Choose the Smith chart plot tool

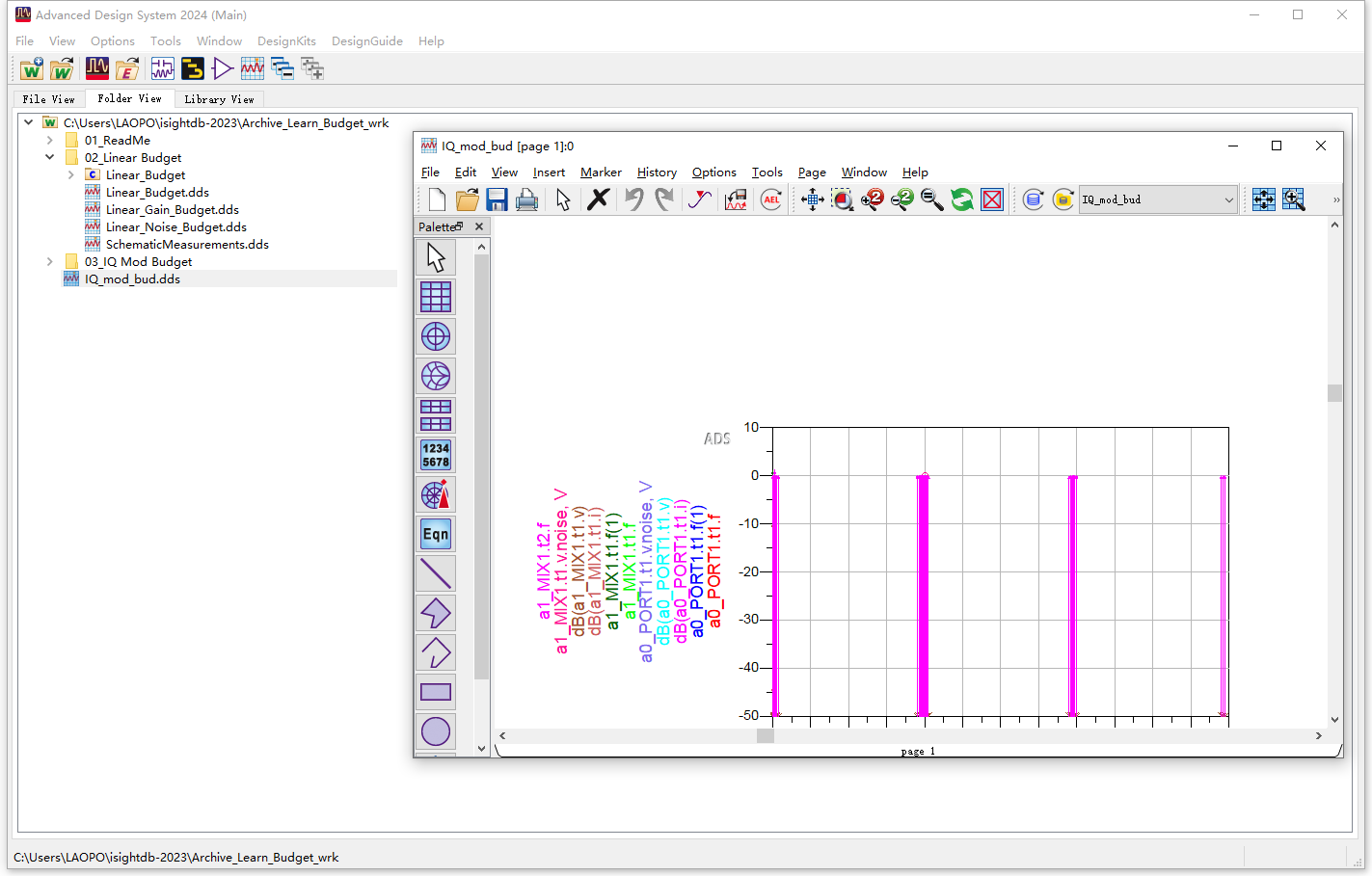pyautogui.click(x=436, y=376)
